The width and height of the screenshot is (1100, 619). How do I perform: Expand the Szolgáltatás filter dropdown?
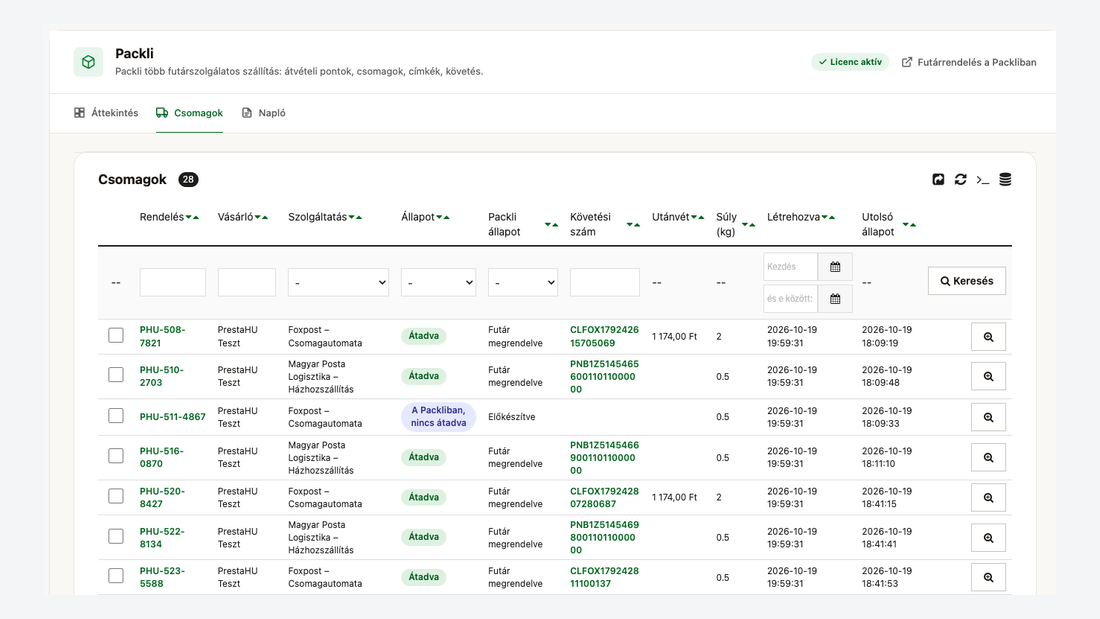click(x=338, y=282)
